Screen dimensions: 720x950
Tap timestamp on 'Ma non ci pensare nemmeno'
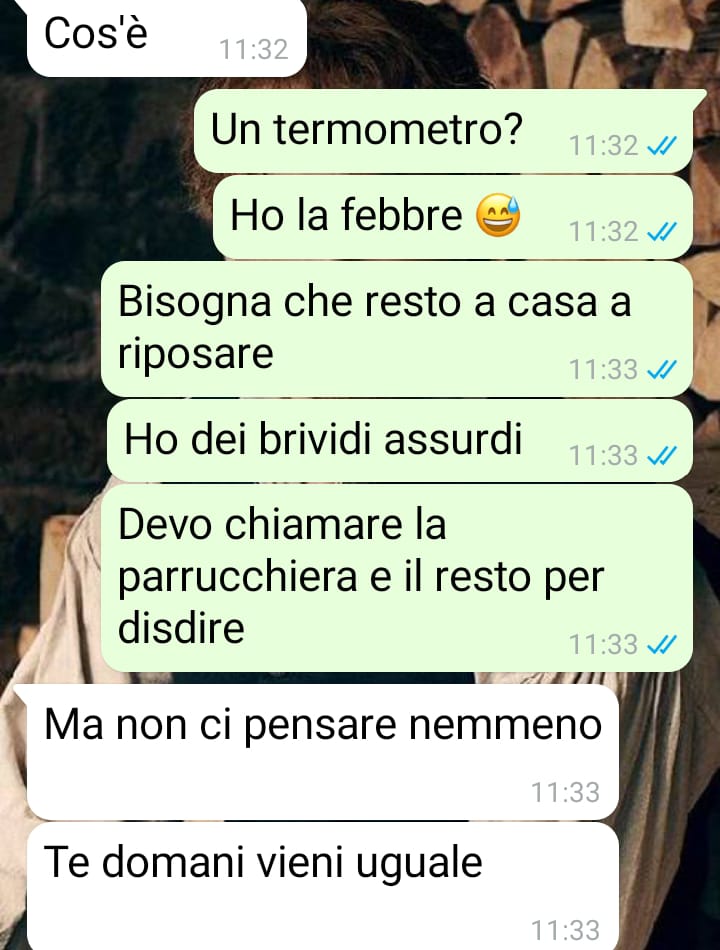coord(565,792)
